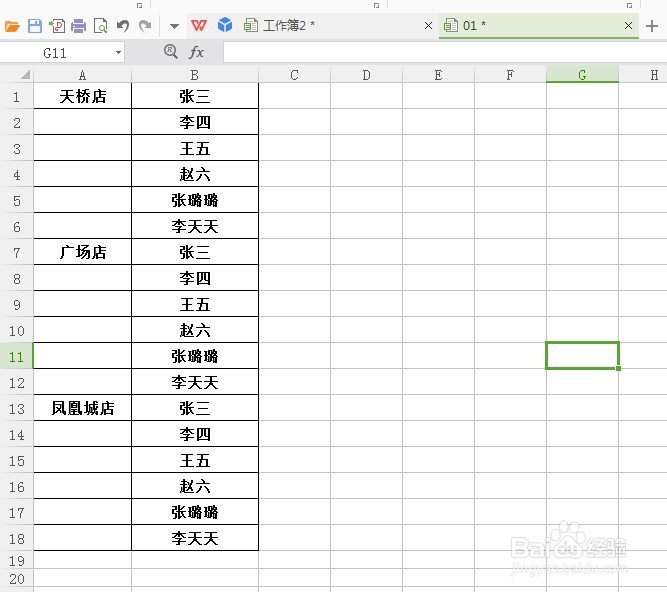Select all cells via corner triangle
This screenshot has height=592, width=667.
[25, 75]
